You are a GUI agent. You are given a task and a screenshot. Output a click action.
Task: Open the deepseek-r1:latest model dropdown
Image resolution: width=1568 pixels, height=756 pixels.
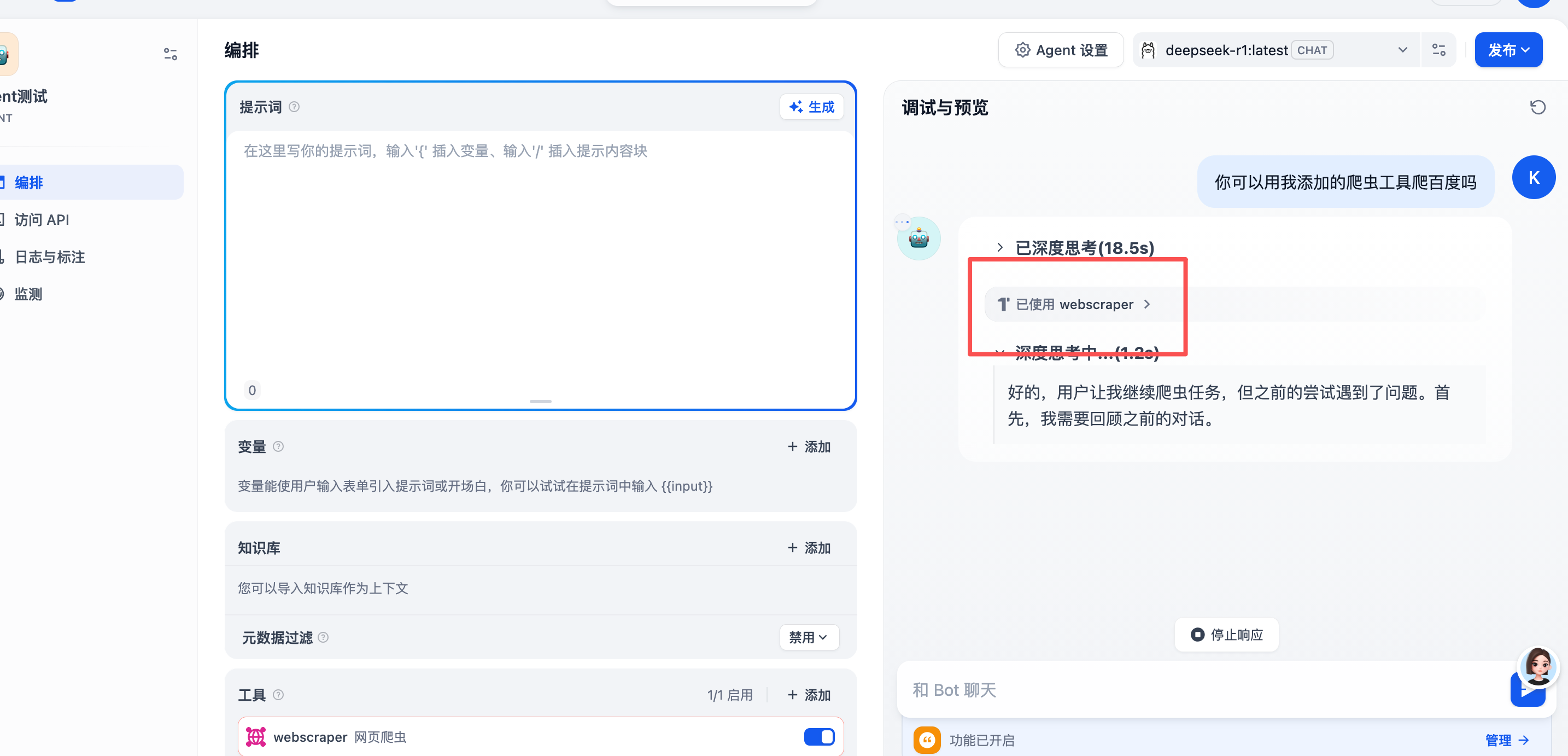1277,50
